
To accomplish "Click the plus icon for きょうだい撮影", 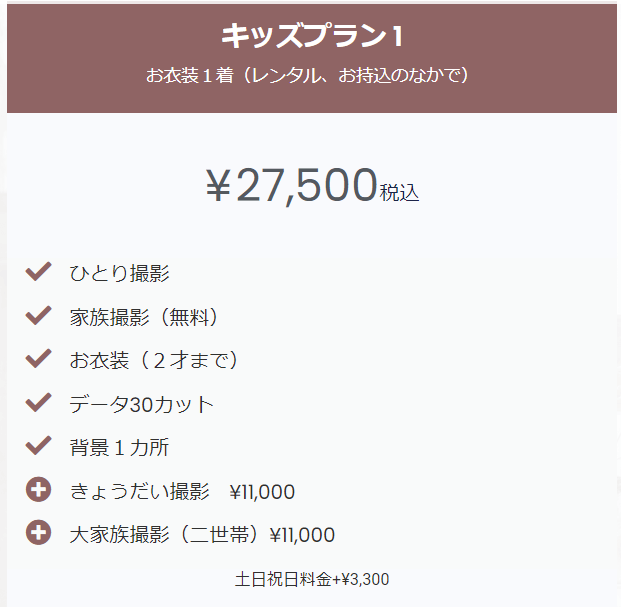I will pyautogui.click(x=38, y=489).
